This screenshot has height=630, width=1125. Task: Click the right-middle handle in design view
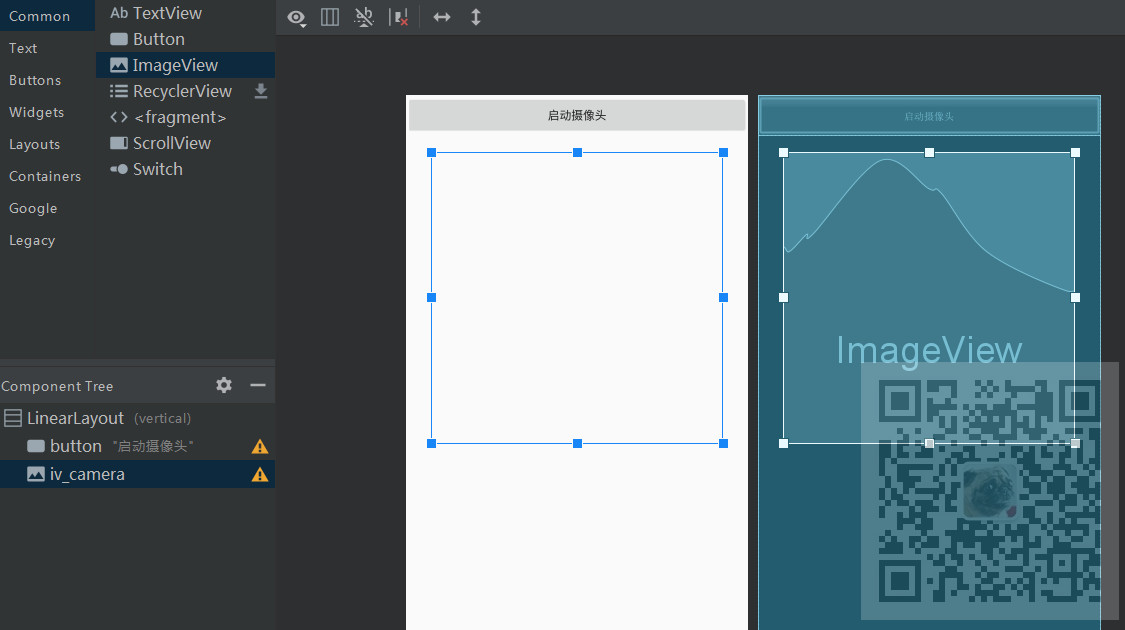(x=723, y=297)
